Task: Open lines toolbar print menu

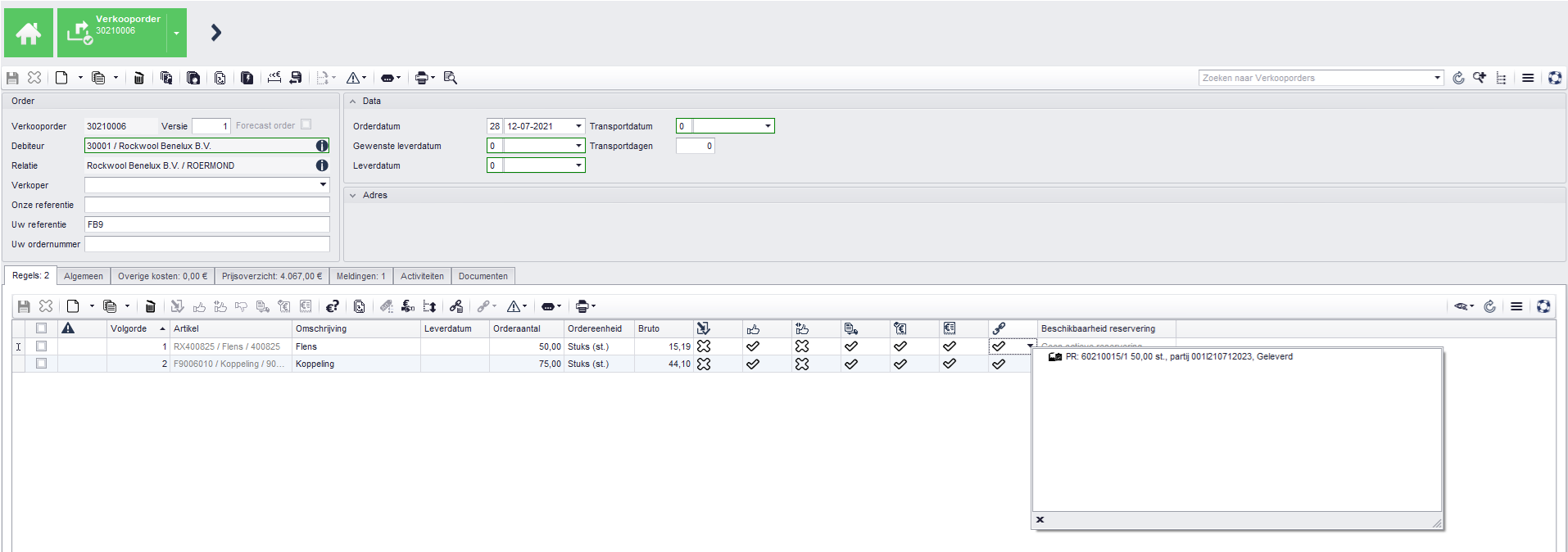Action: pyautogui.click(x=584, y=306)
